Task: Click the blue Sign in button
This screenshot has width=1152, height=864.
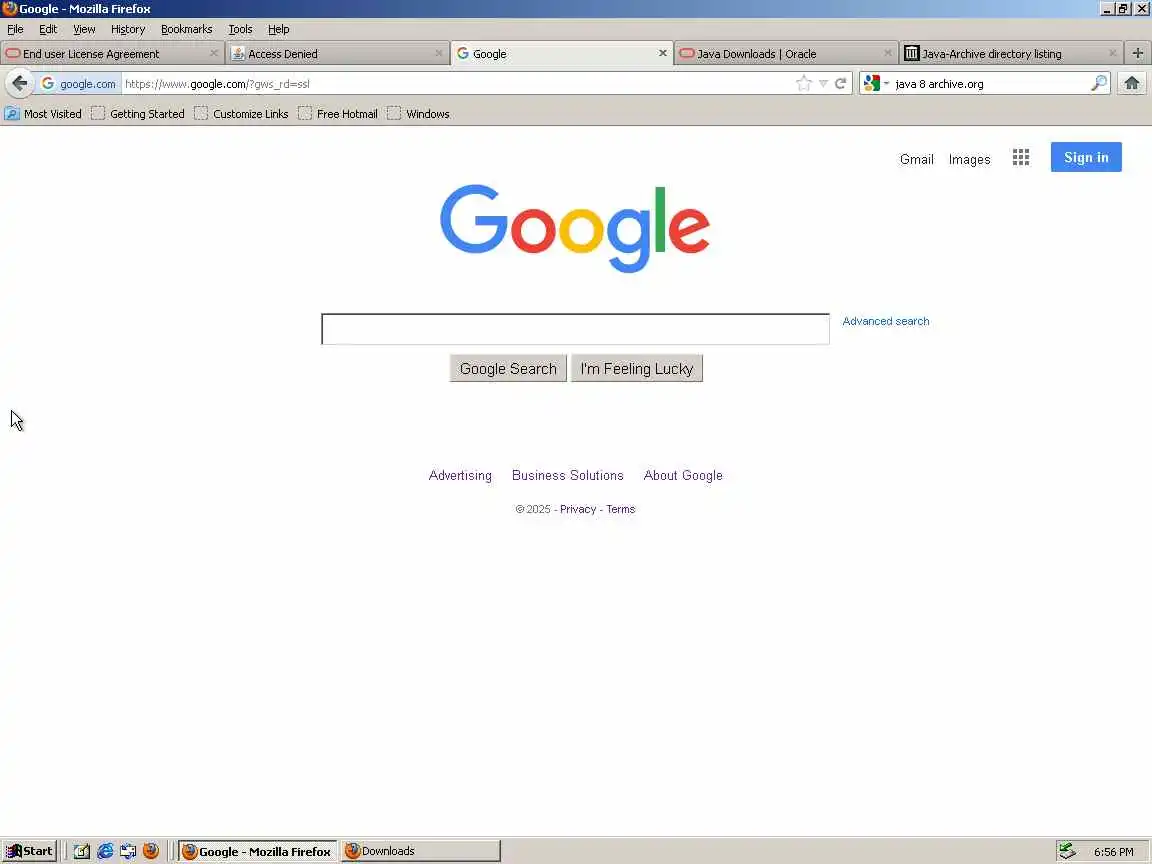Action: 1085,157
